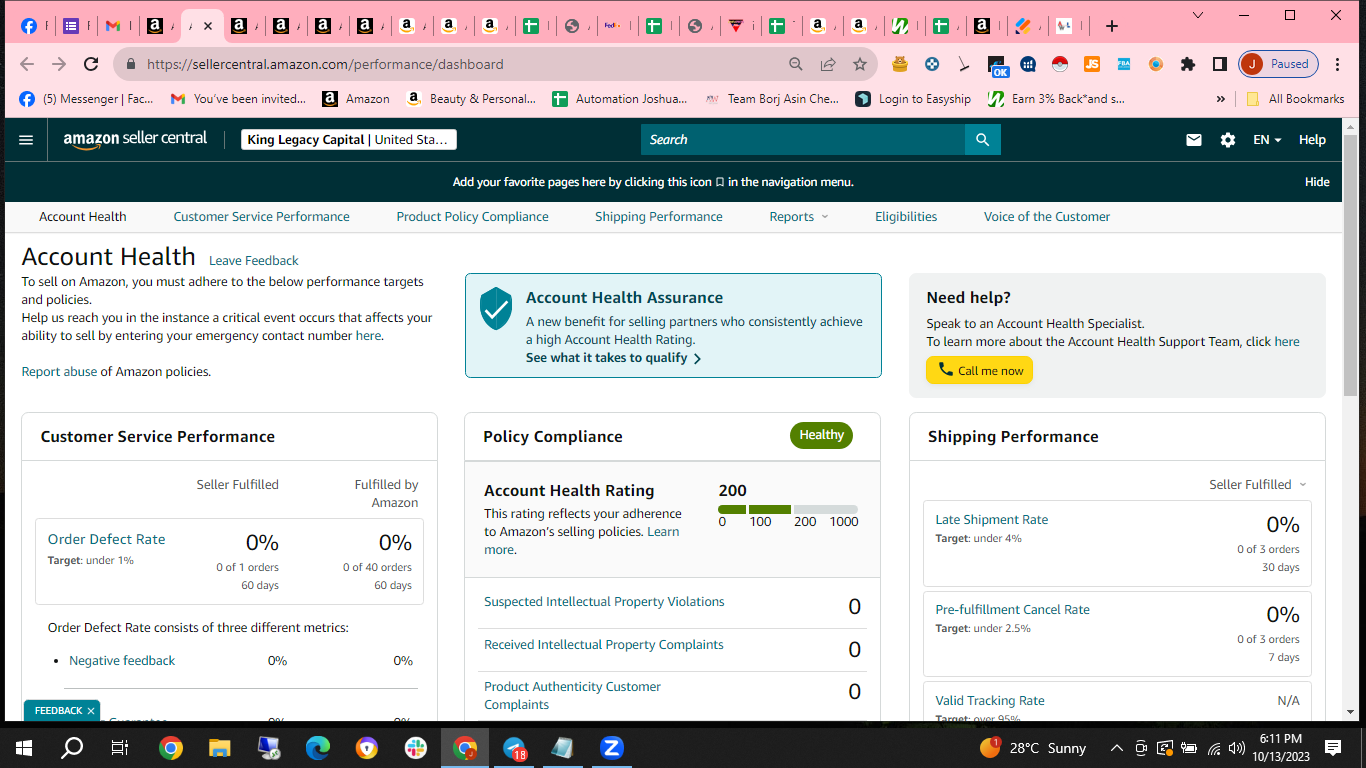
Task: Click the Account Health Assurance shield icon
Action: [496, 309]
